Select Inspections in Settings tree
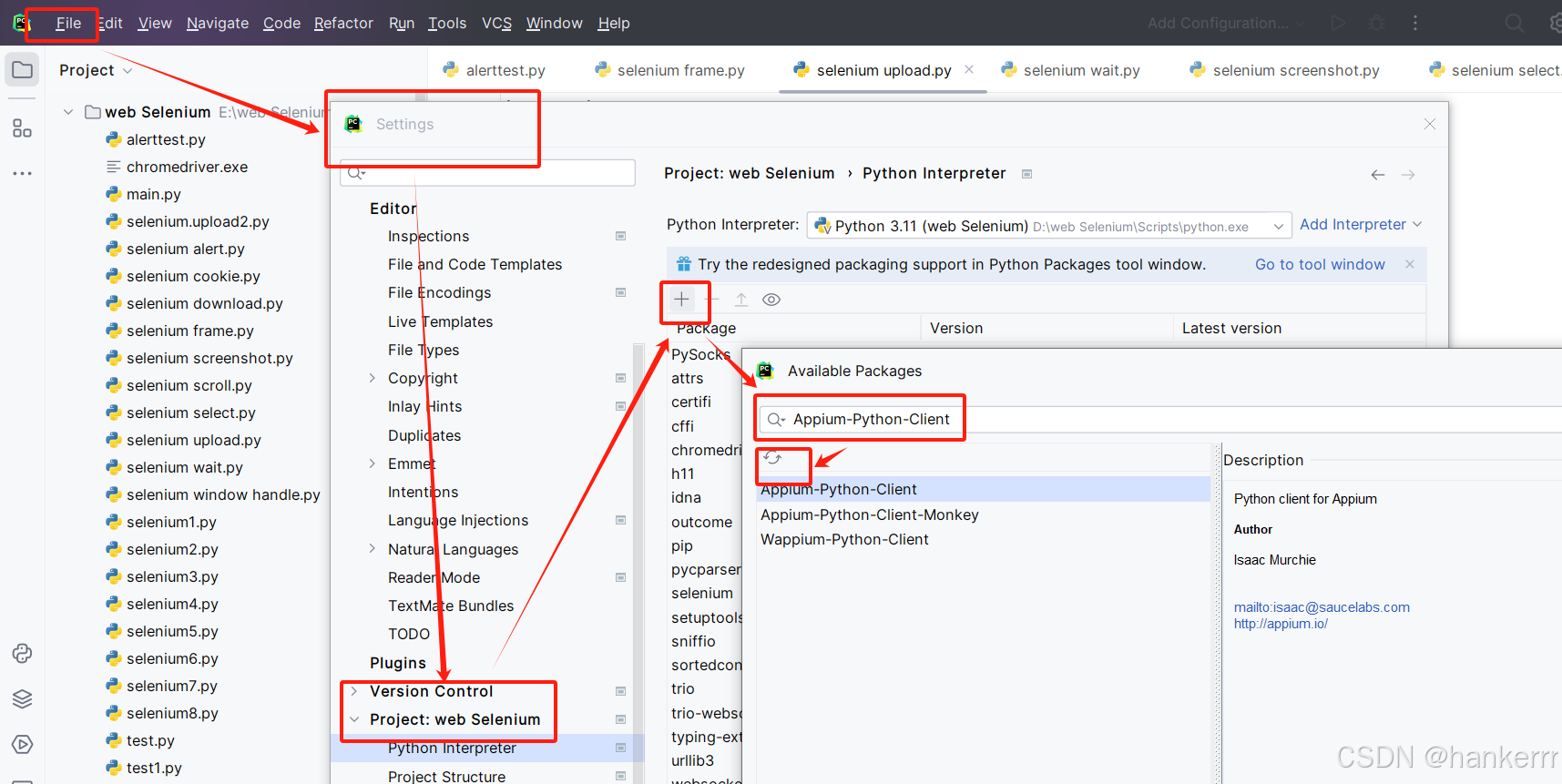Image resolution: width=1562 pixels, height=784 pixels. point(428,236)
